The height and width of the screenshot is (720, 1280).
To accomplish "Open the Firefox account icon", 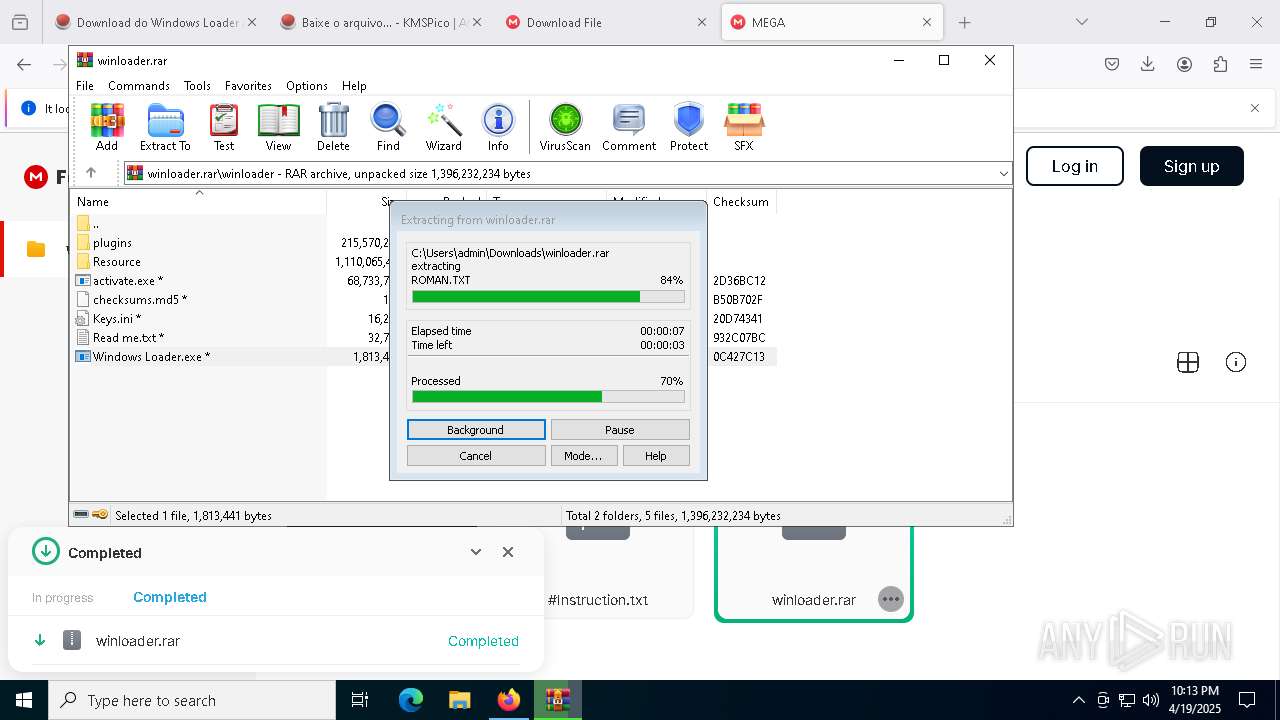I will click(x=1184, y=64).
